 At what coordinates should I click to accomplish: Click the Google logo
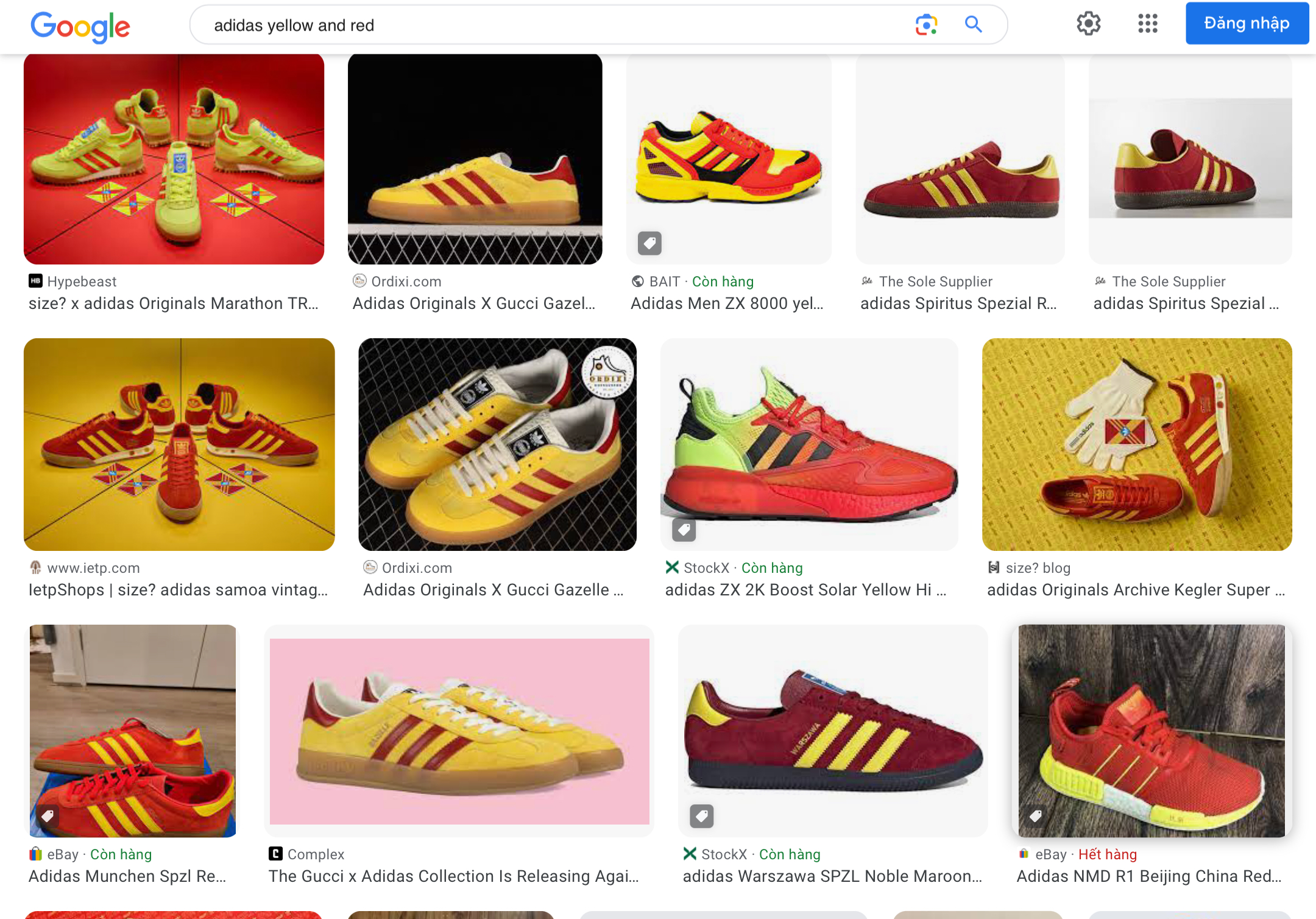[x=80, y=26]
